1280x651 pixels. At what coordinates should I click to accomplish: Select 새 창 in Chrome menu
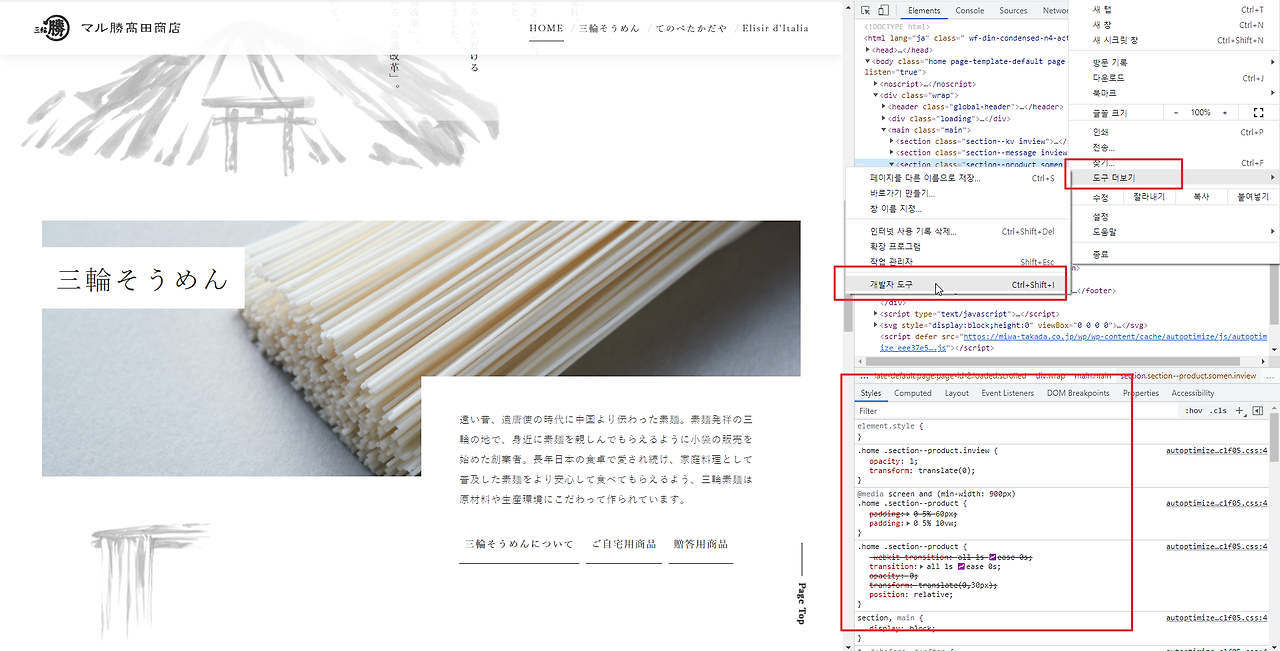pyautogui.click(x=1174, y=25)
